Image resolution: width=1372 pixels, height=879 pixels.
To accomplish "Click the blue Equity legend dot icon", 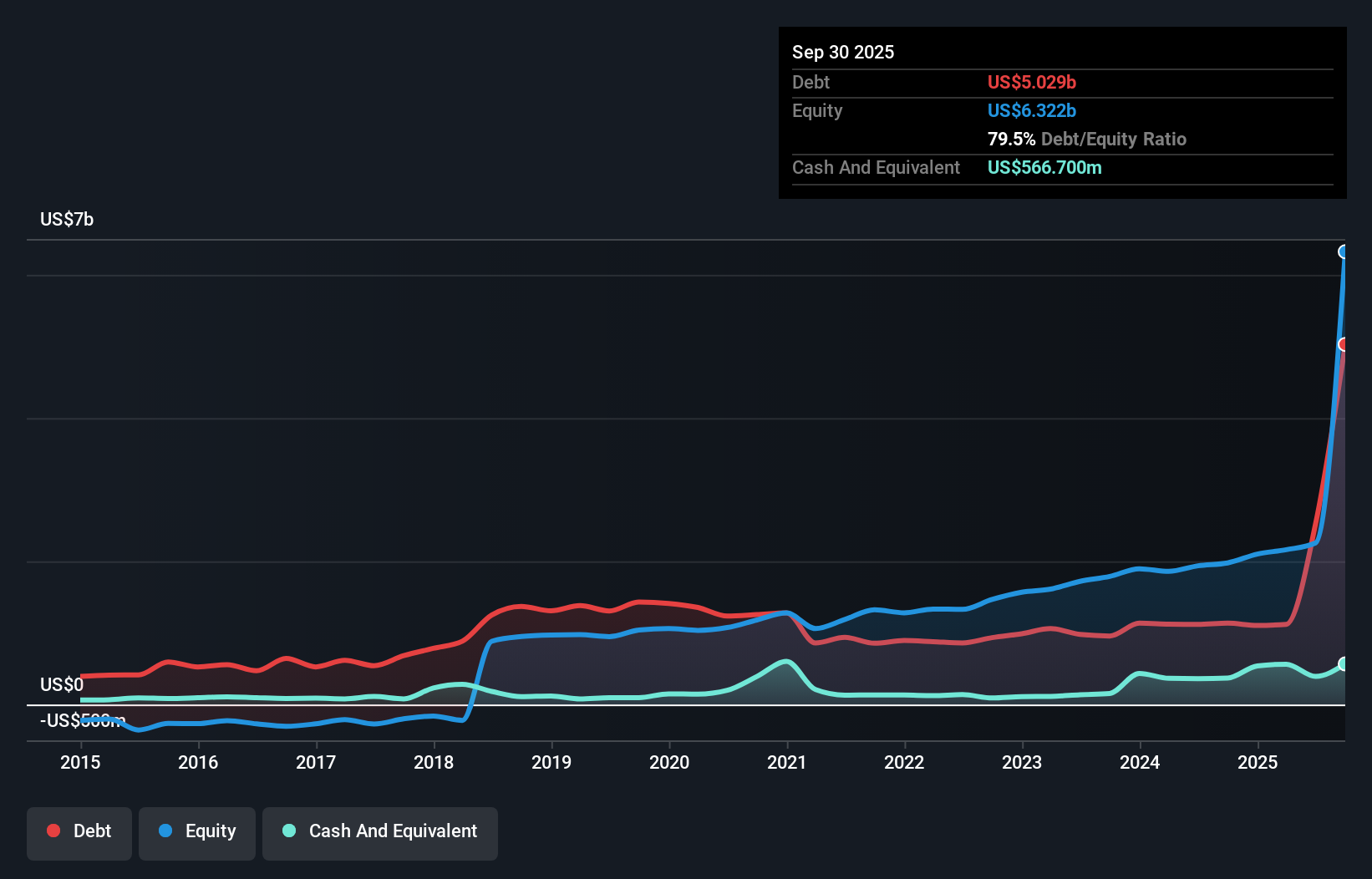I will (x=166, y=831).
